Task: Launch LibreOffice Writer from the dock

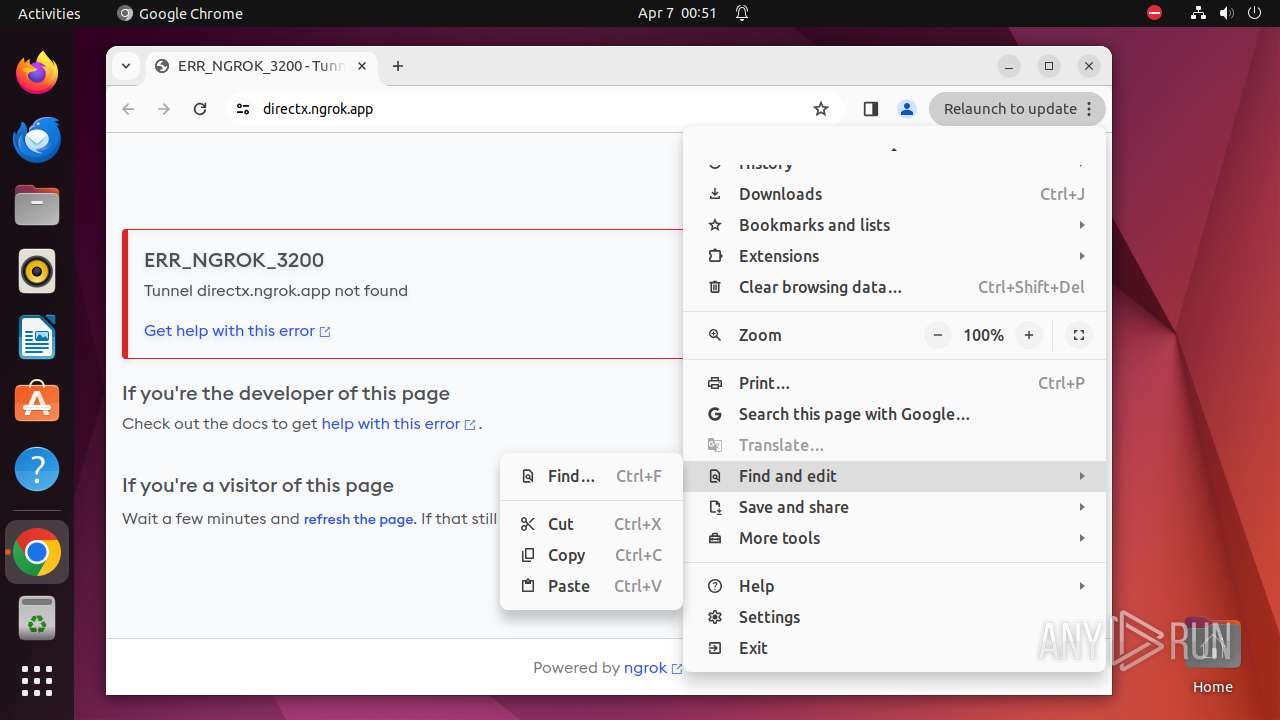Action: click(37, 337)
